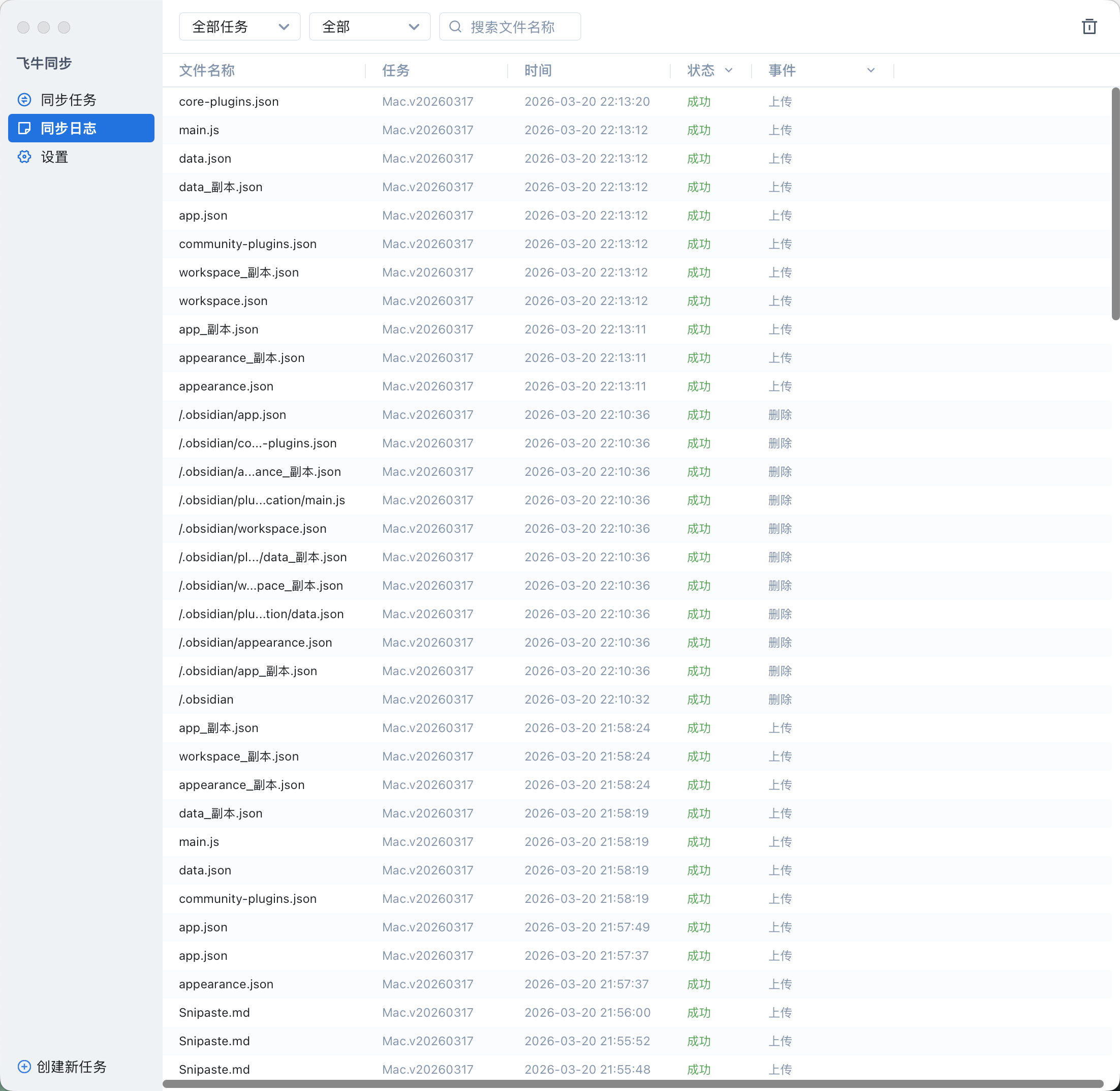Click the trash icon to clear logs
Screen dimensions: 1120x1091
pyautogui.click(x=1088, y=27)
